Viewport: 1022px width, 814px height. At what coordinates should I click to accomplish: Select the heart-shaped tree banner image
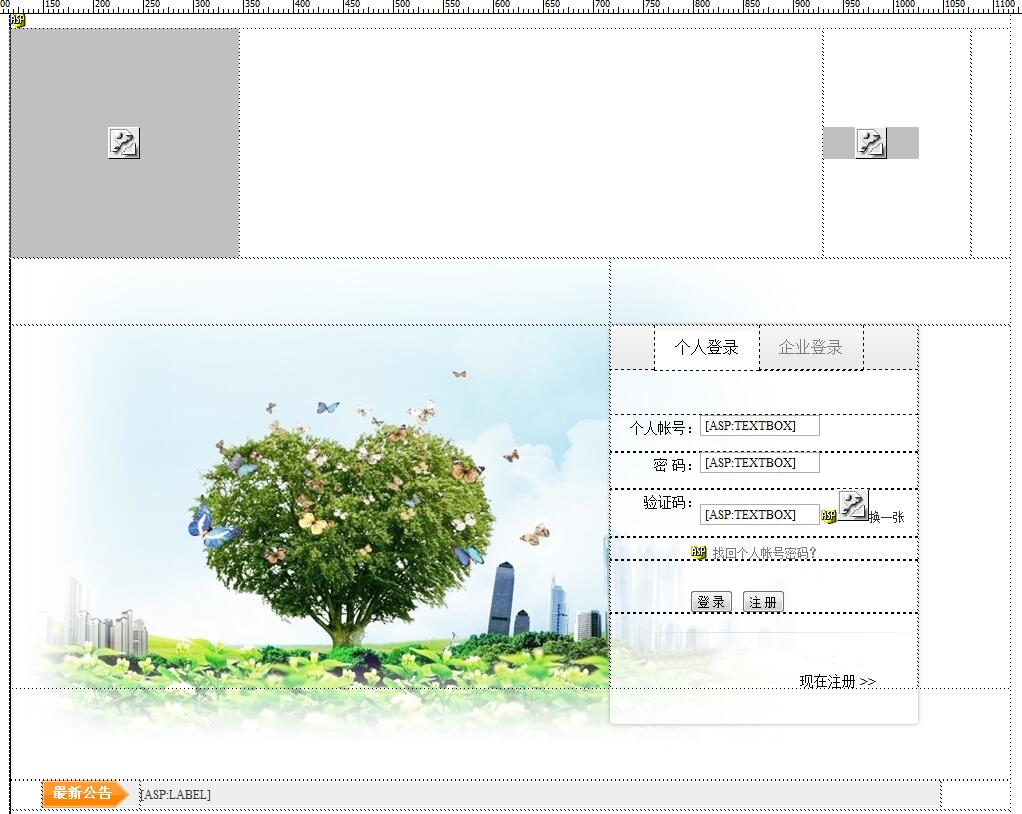pyautogui.click(x=310, y=506)
